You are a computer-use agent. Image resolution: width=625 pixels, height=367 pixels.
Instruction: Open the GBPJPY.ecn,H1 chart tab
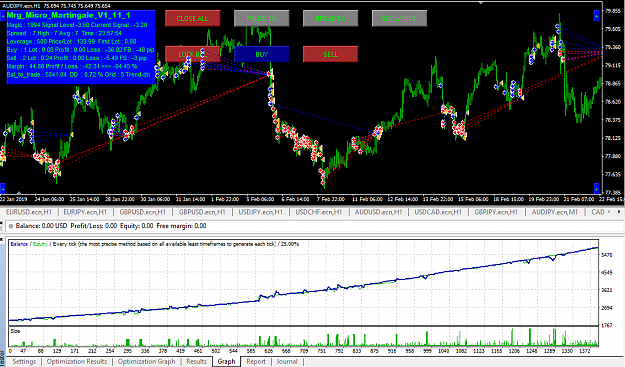point(496,212)
